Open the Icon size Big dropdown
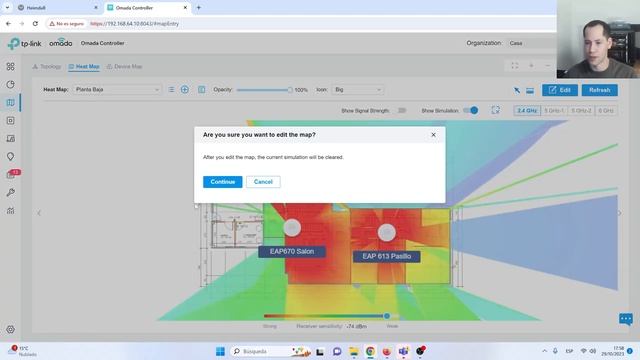 (x=358, y=89)
